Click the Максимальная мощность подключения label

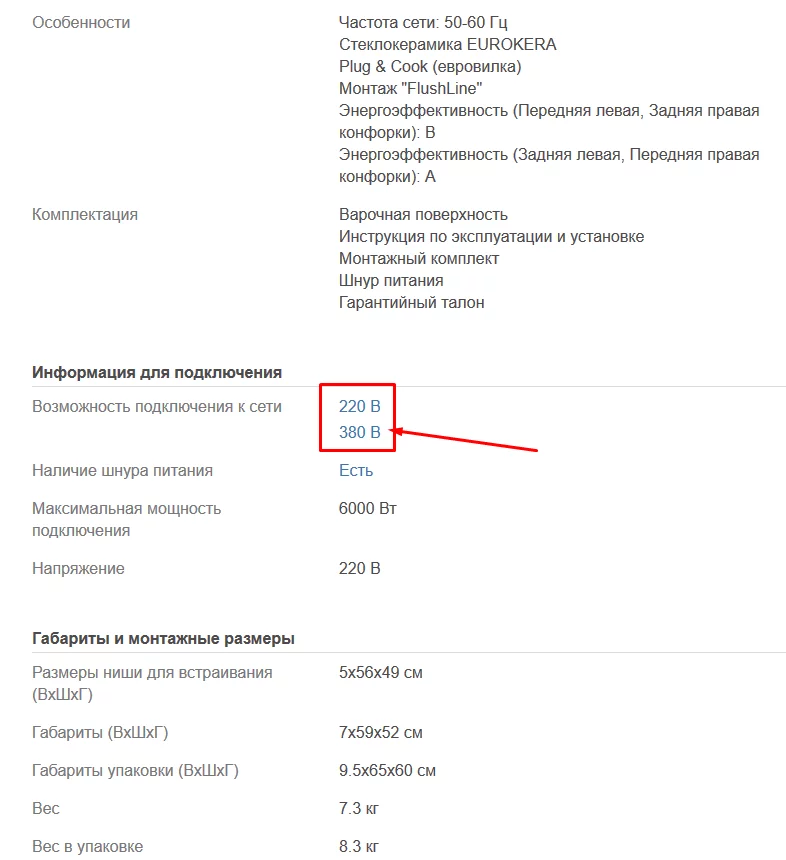tap(126, 519)
